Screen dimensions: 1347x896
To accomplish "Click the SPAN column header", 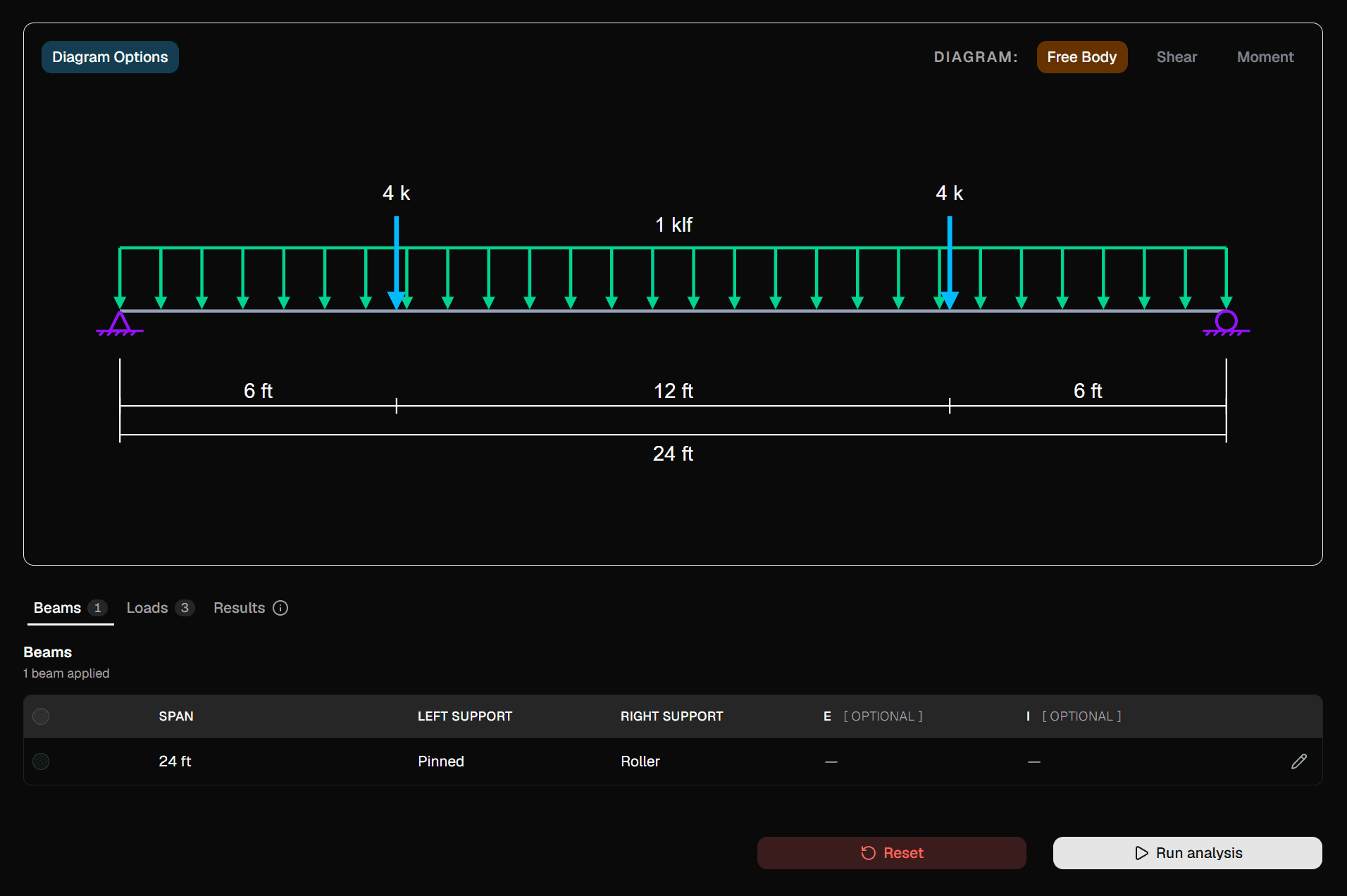I will (x=176, y=716).
